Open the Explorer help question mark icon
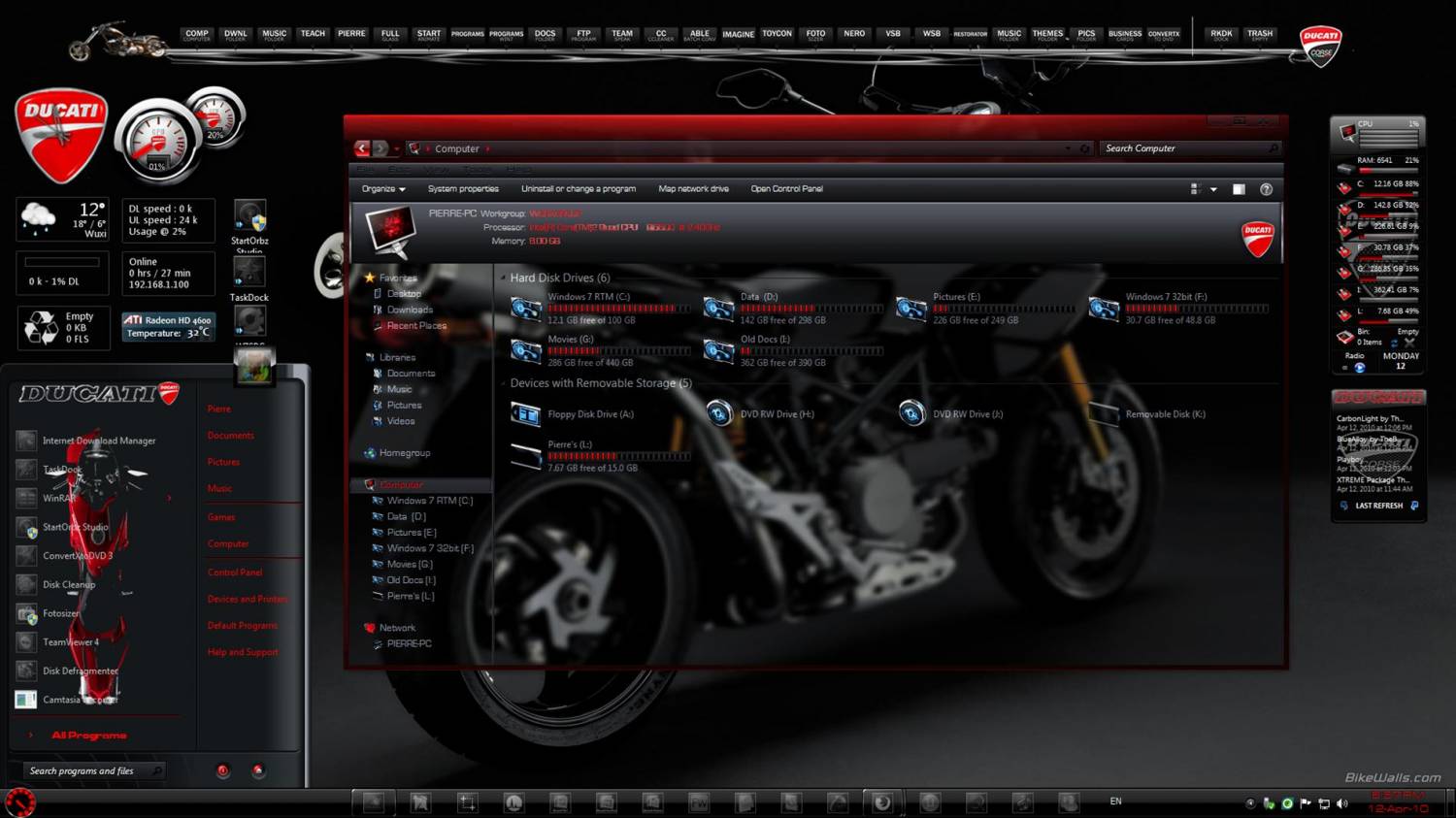 (x=1266, y=189)
